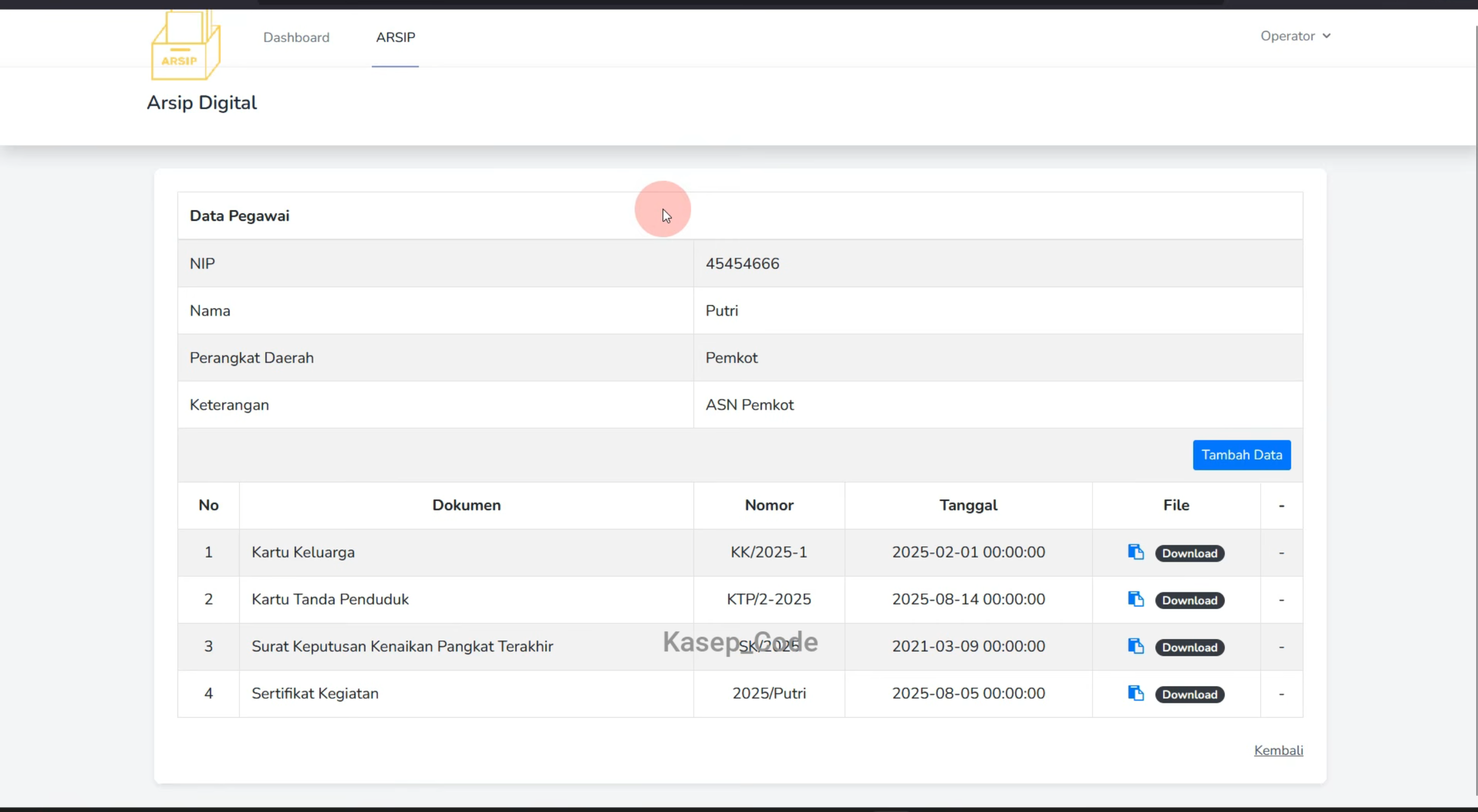This screenshot has width=1478, height=812.
Task: Click the ARSIP box logo
Action: click(x=186, y=45)
